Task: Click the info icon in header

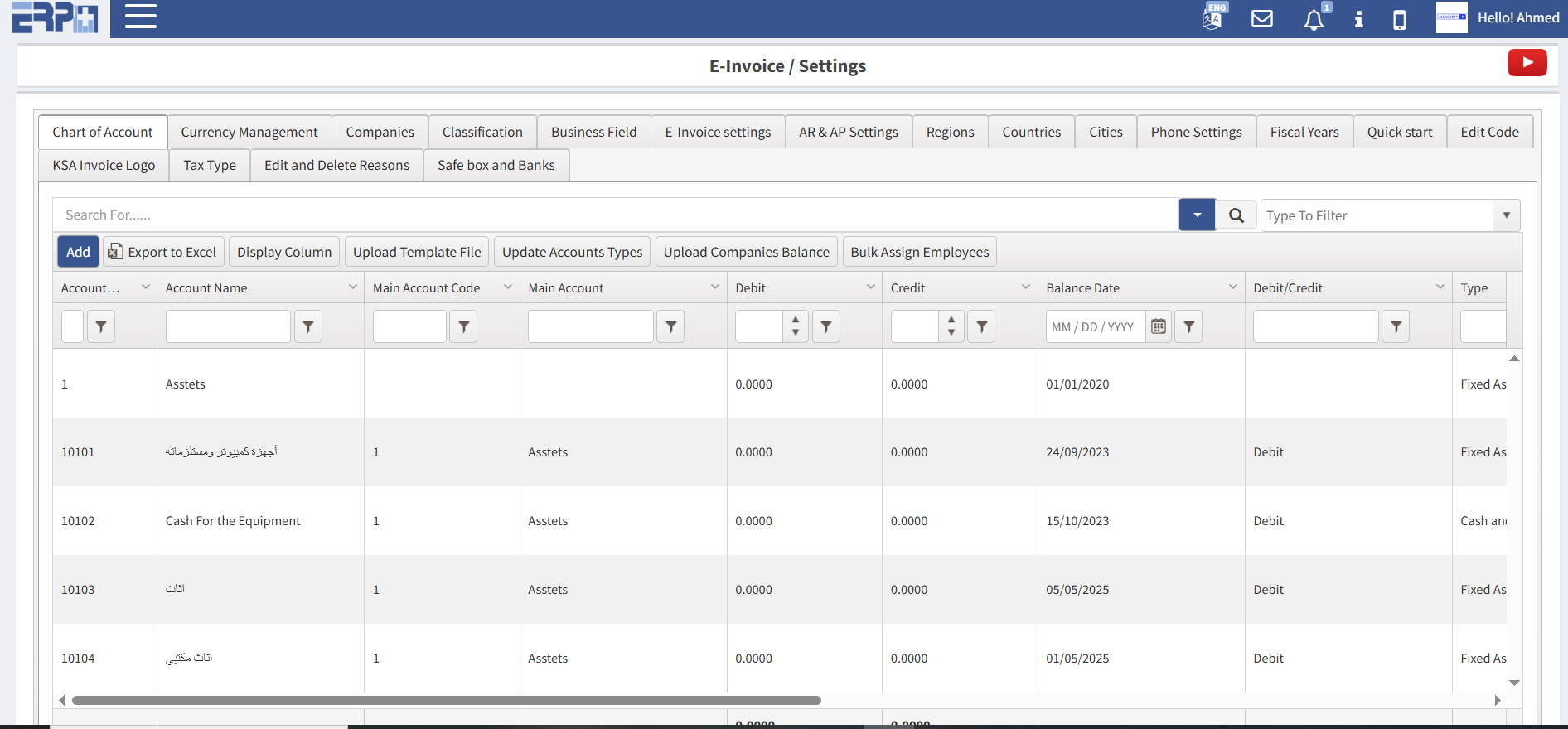Action: (1358, 19)
